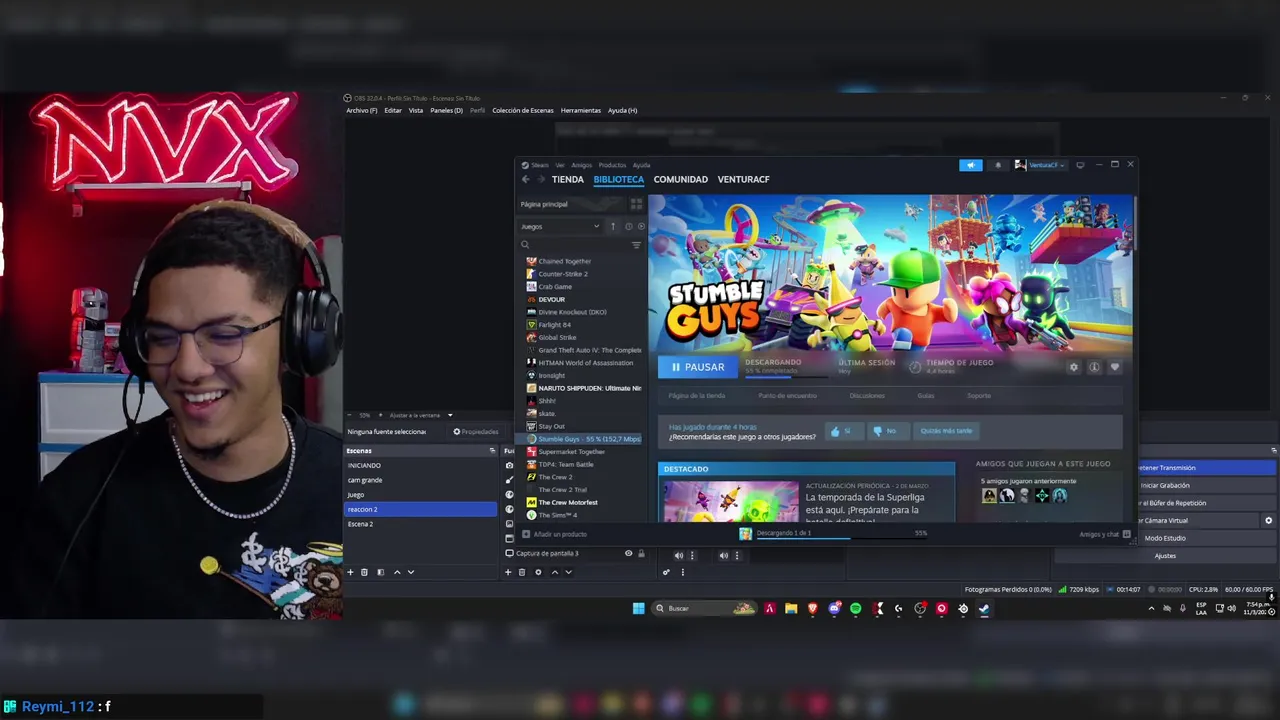The width and height of the screenshot is (1280, 720).
Task: Select the cam grande scene in OBS
Action: 420,480
